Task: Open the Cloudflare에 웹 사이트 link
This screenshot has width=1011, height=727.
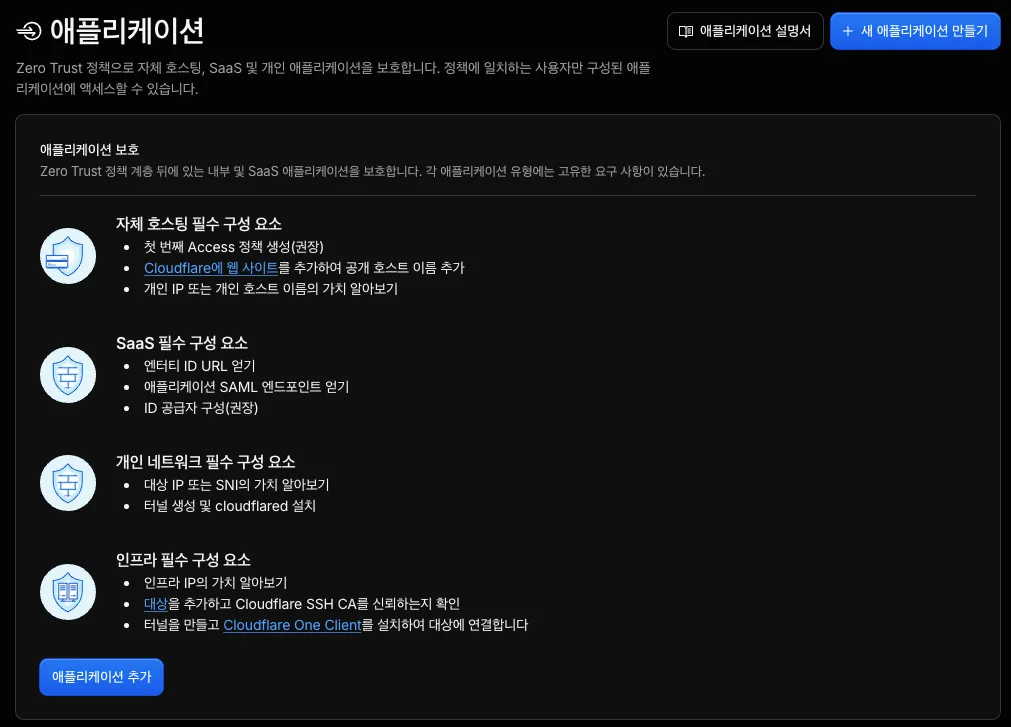Action: point(211,268)
